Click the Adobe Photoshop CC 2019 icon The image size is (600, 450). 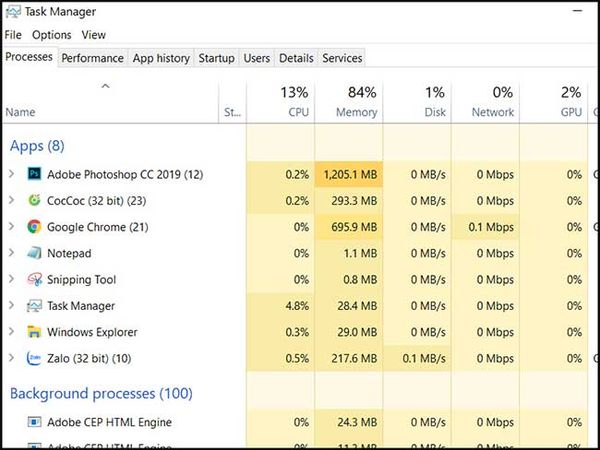coord(33,175)
